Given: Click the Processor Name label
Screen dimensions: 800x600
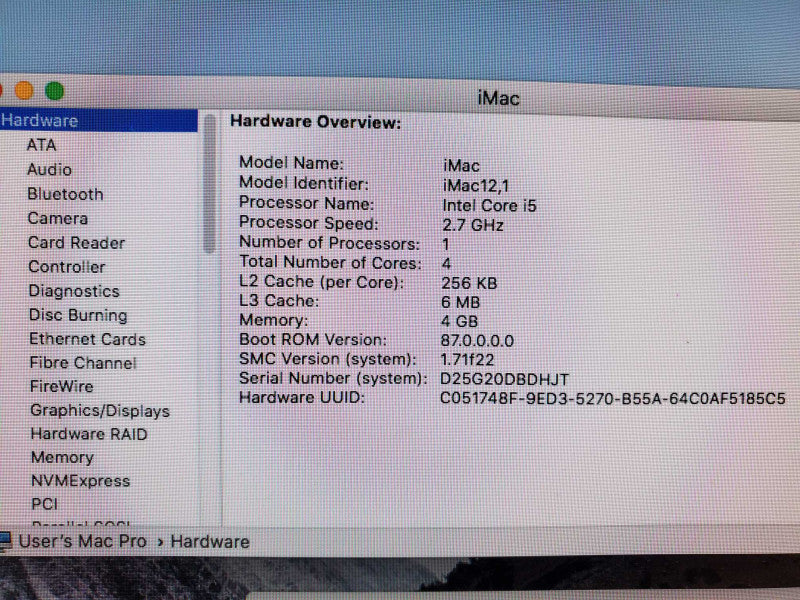Looking at the screenshot, I should [x=307, y=203].
